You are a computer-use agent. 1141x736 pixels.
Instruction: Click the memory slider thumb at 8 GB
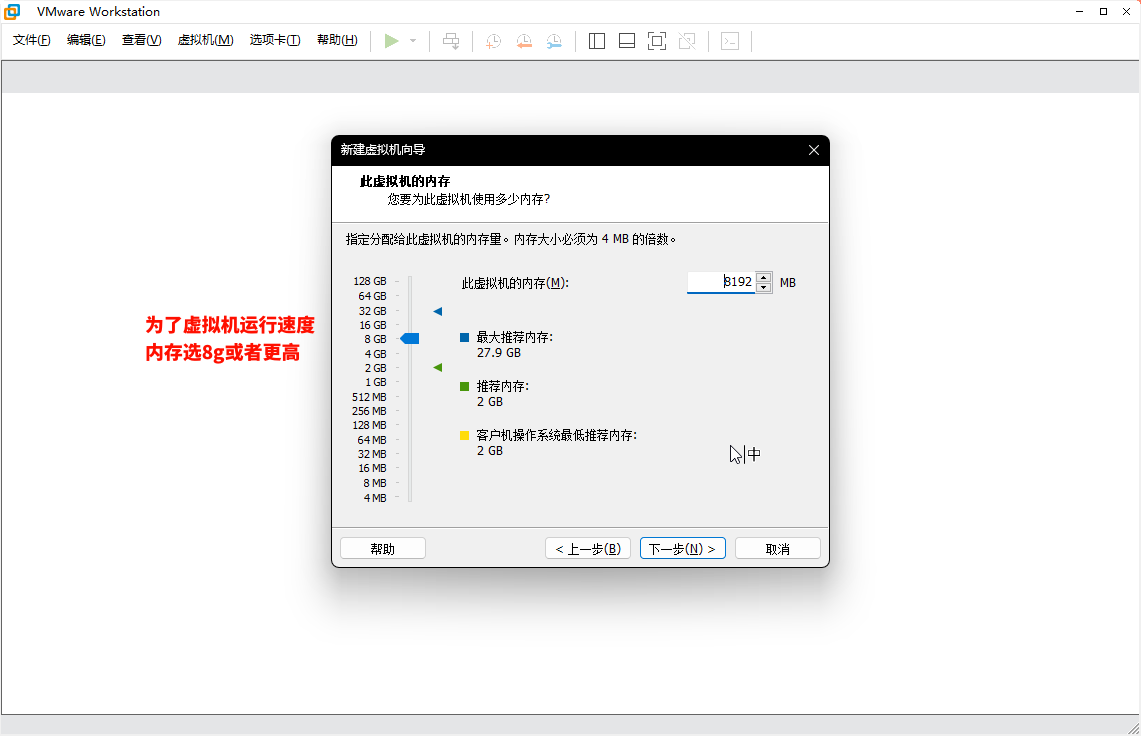click(410, 339)
